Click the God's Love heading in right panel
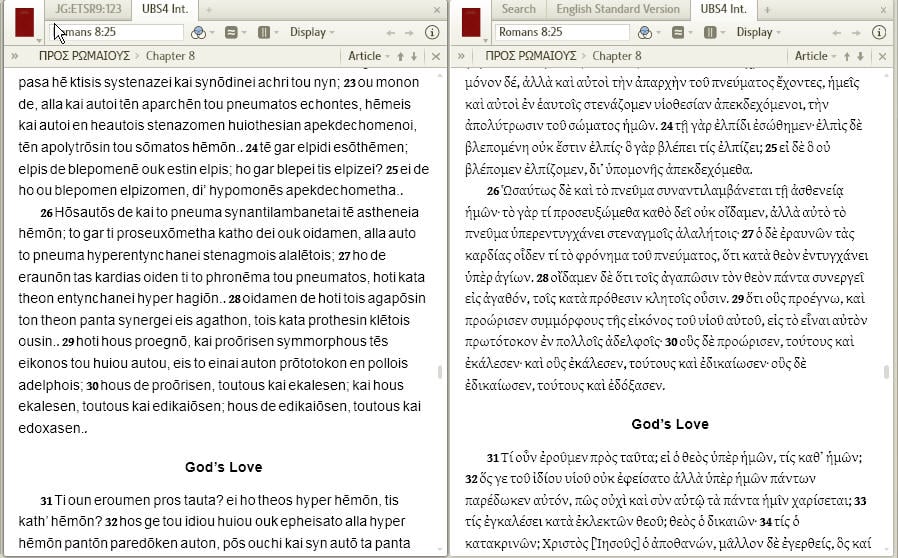Viewport: 898px width, 558px height. [670, 424]
